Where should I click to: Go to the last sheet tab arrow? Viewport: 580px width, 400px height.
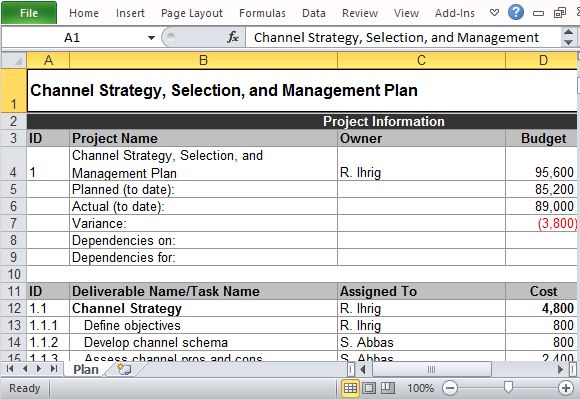click(x=54, y=369)
